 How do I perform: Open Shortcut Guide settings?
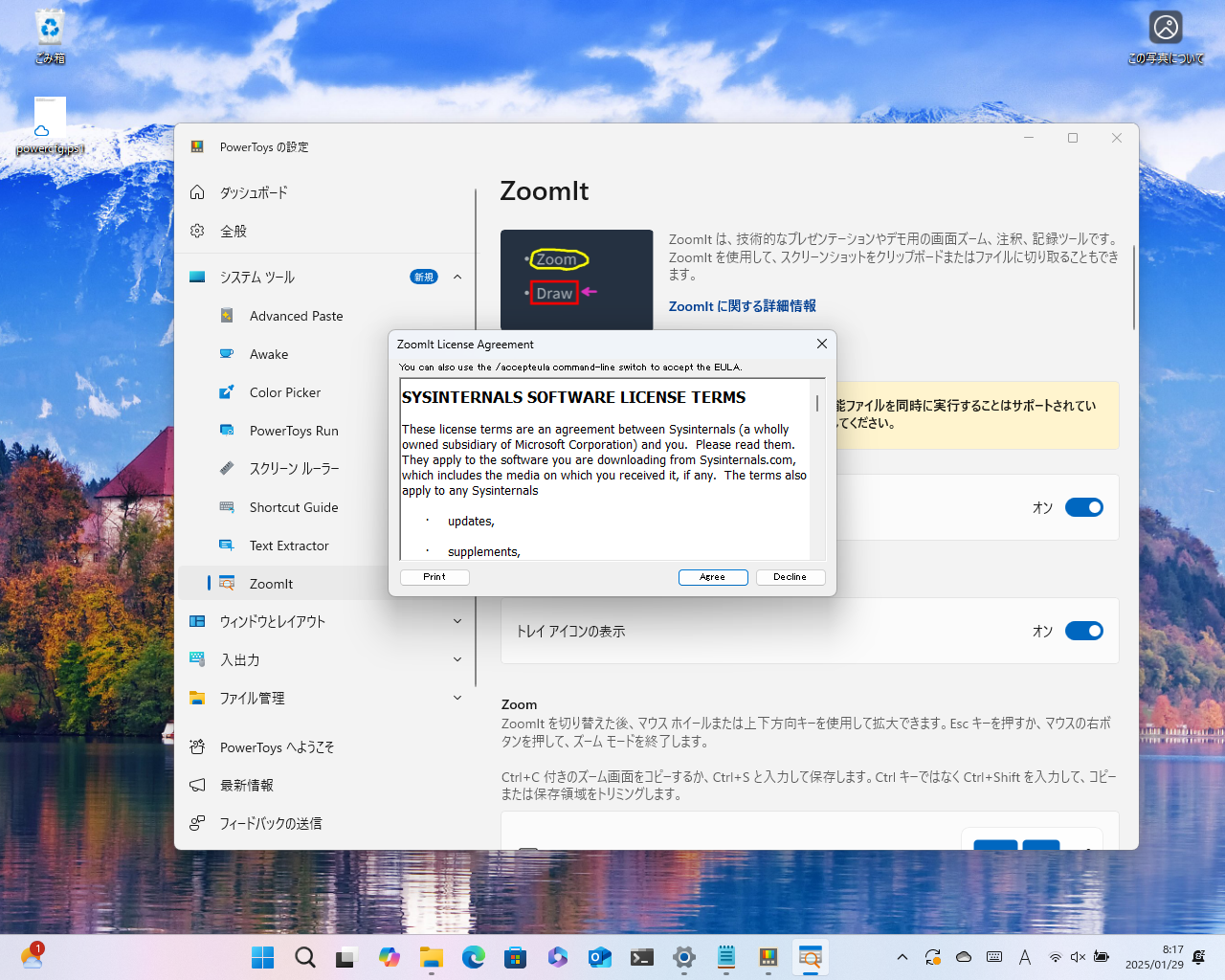click(x=292, y=506)
